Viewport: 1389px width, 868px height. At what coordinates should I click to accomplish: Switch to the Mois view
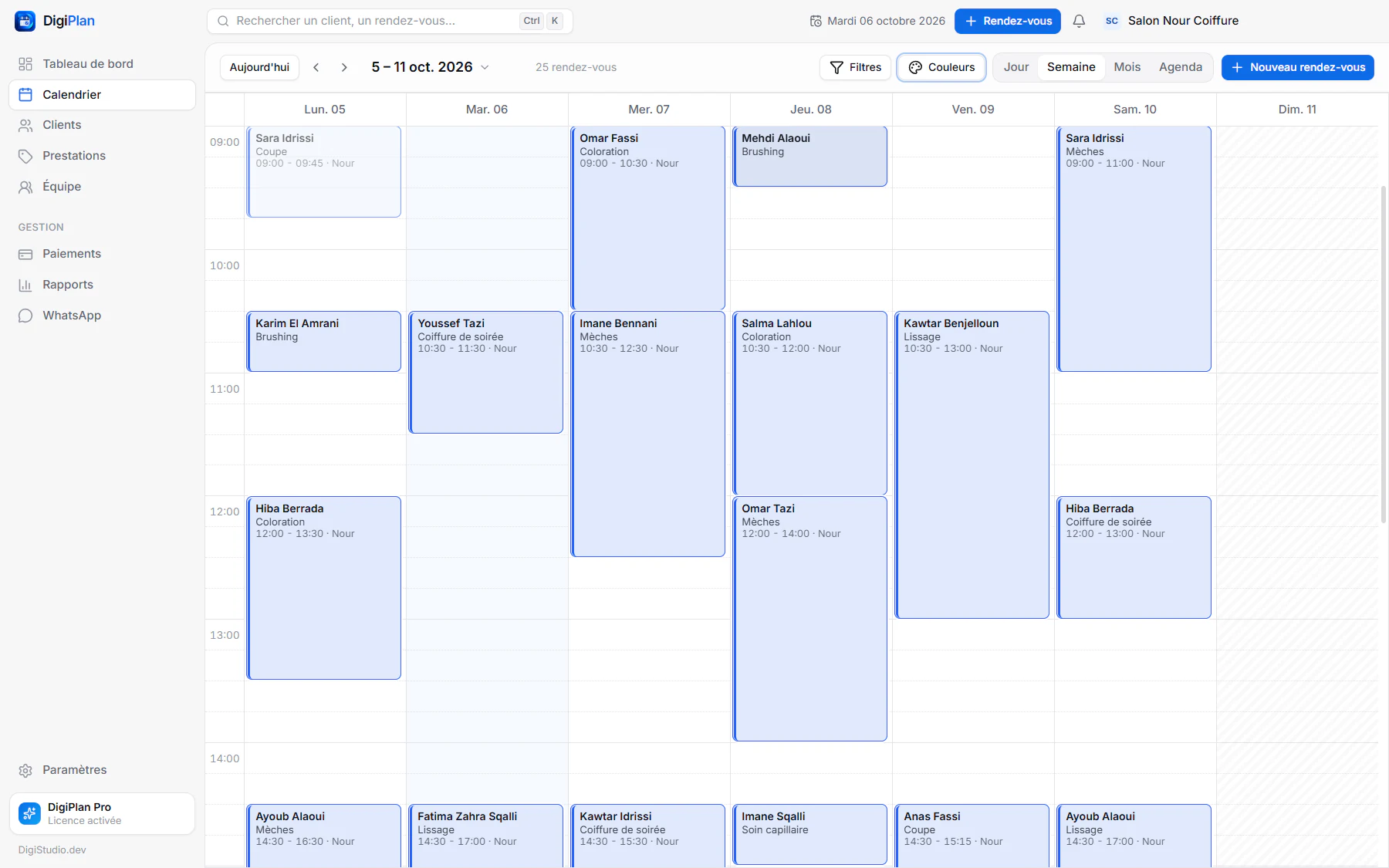pos(1127,67)
